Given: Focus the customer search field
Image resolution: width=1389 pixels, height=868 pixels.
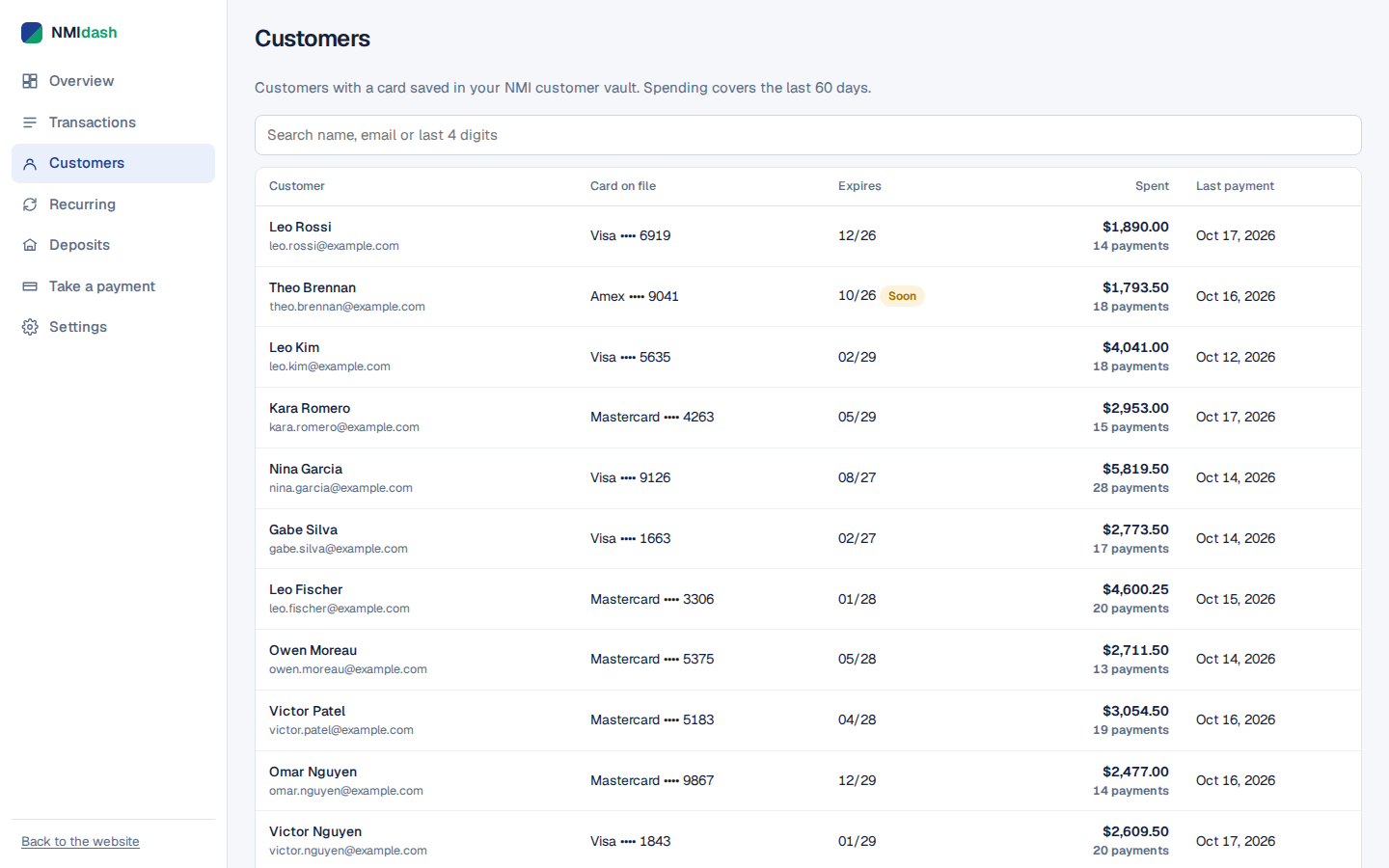Looking at the screenshot, I should (807, 135).
